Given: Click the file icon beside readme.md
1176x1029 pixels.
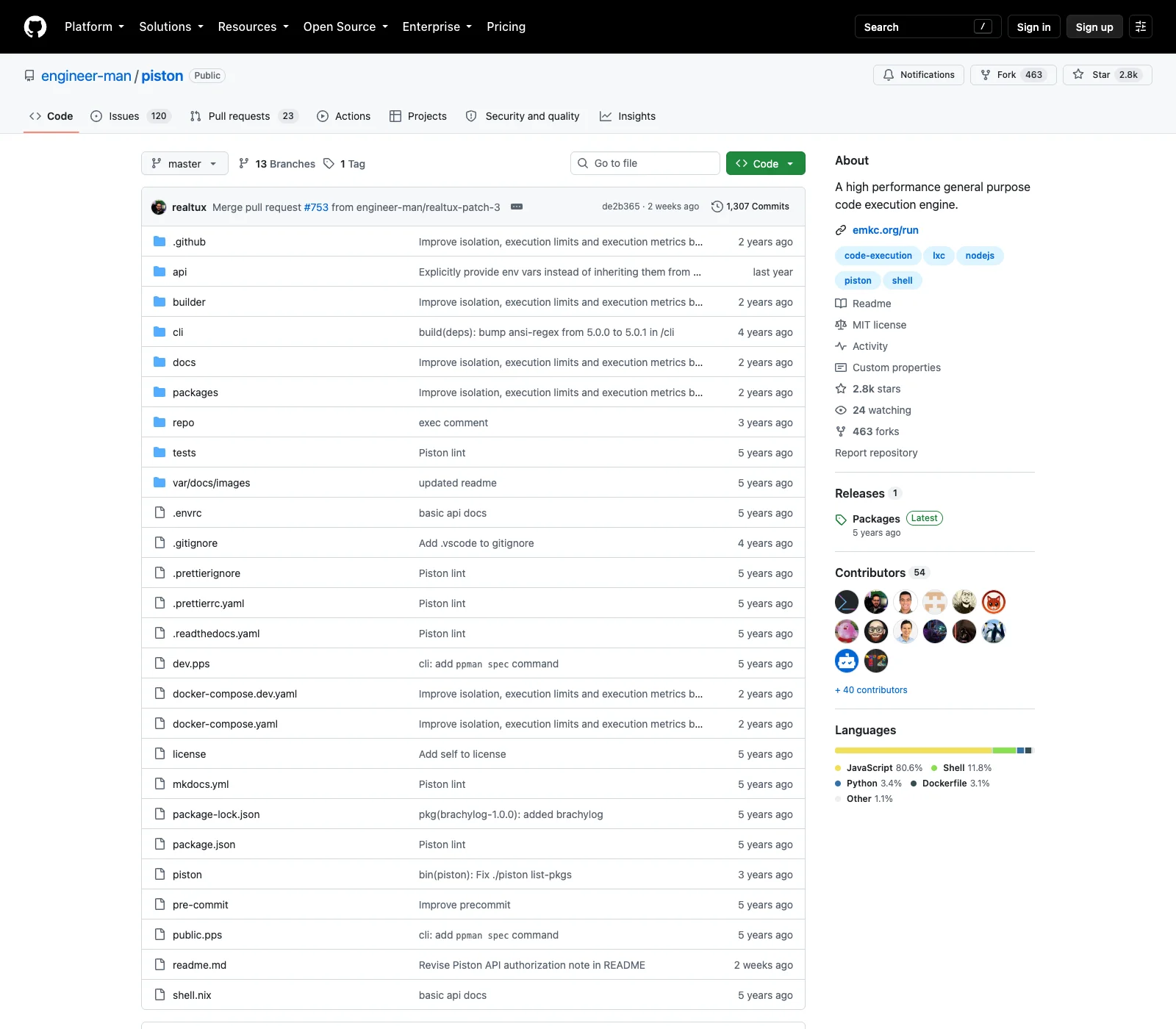Looking at the screenshot, I should point(159,964).
